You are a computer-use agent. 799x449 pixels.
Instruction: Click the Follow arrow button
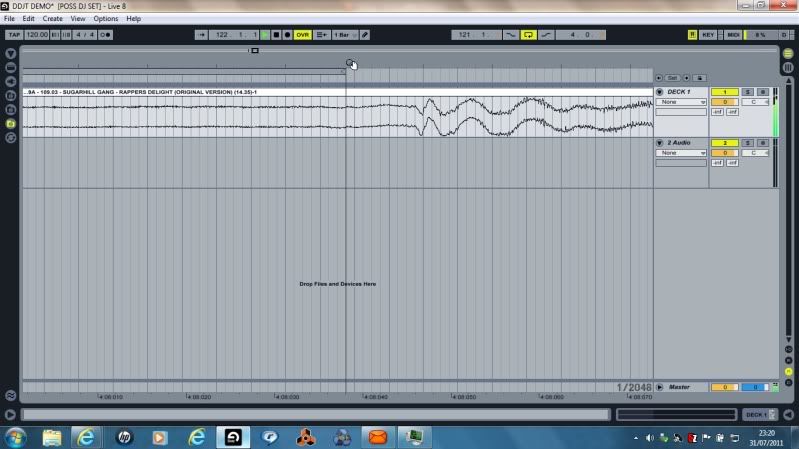click(201, 35)
